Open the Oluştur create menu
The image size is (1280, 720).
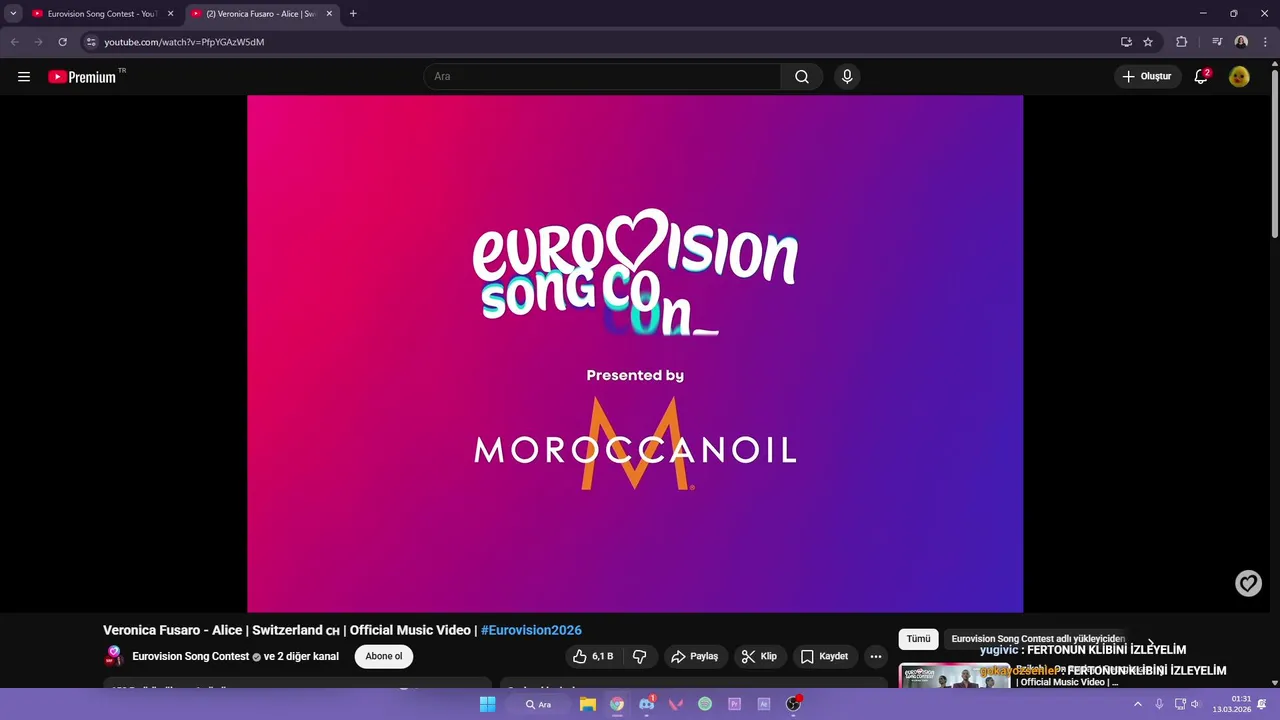pyautogui.click(x=1146, y=77)
